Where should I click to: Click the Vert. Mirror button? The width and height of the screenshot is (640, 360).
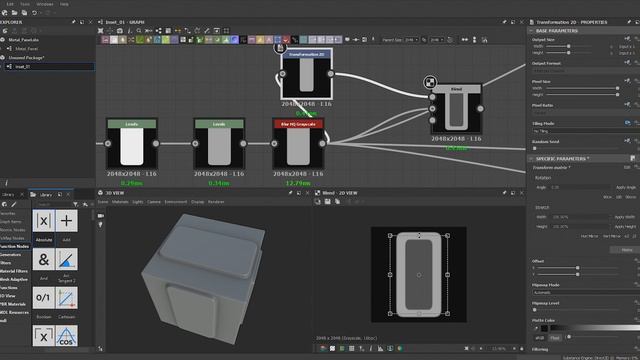pyautogui.click(x=611, y=236)
